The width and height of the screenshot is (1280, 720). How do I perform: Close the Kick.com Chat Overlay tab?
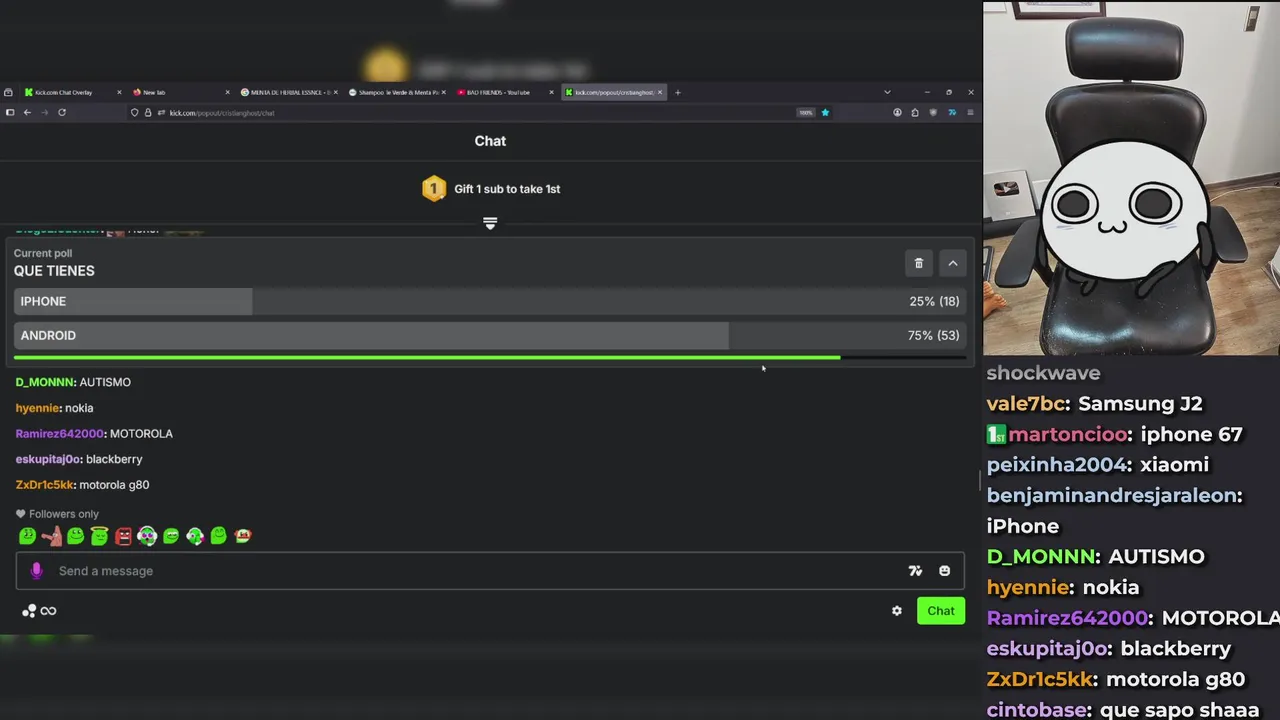point(119,92)
